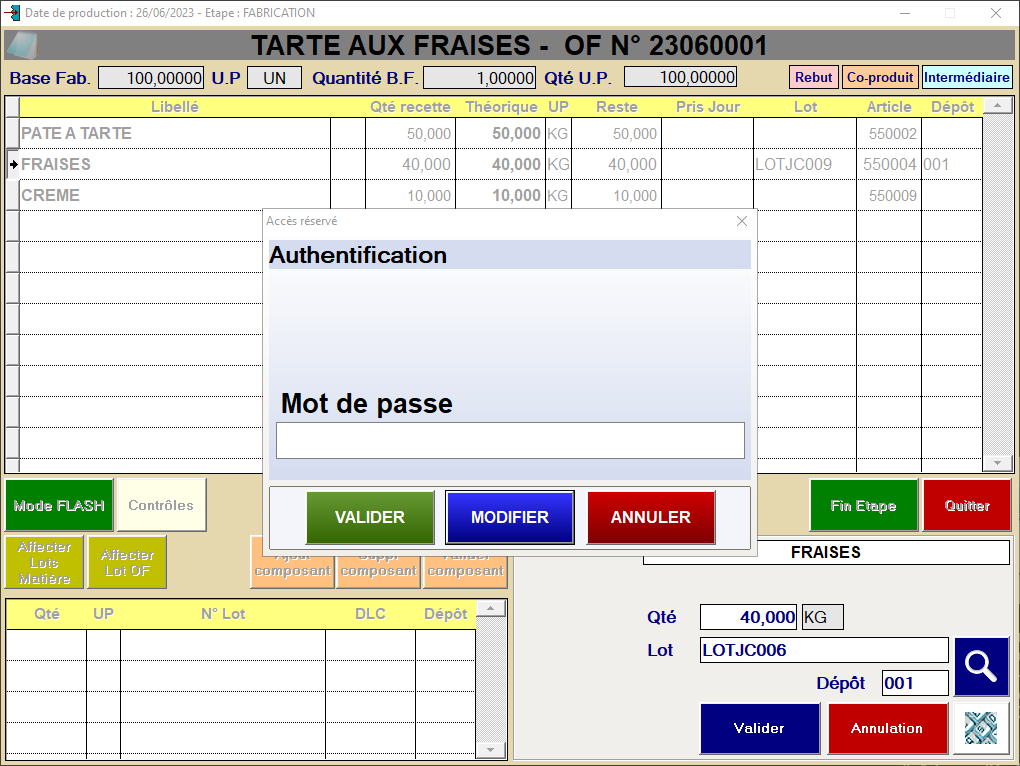
Task: Click the document icon at top-left header
Action: click(22, 46)
